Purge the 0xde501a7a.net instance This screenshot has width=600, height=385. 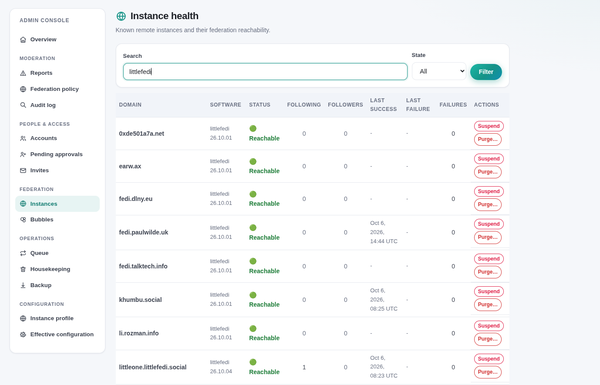[x=488, y=139]
